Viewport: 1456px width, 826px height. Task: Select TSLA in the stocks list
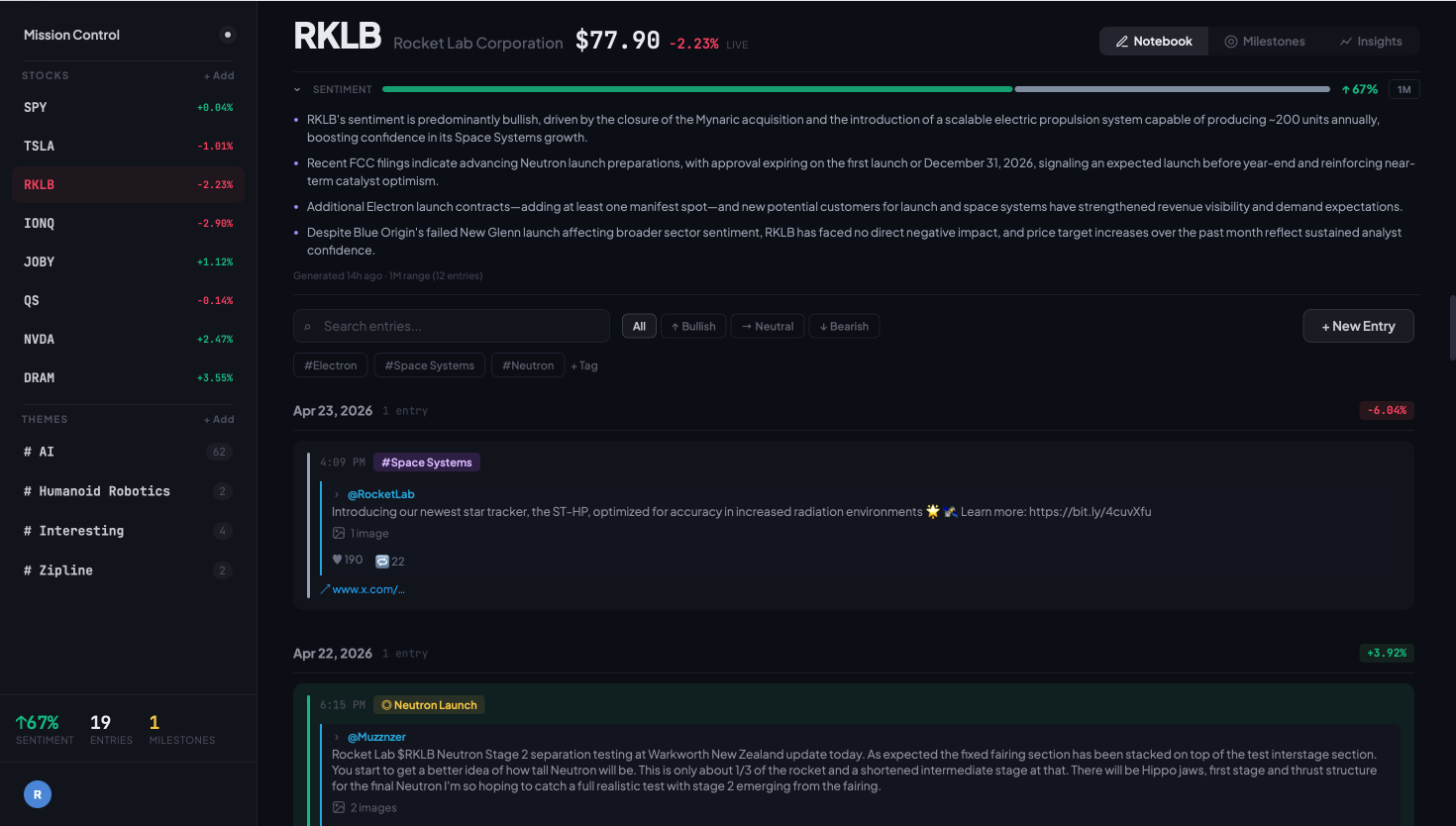coord(128,146)
